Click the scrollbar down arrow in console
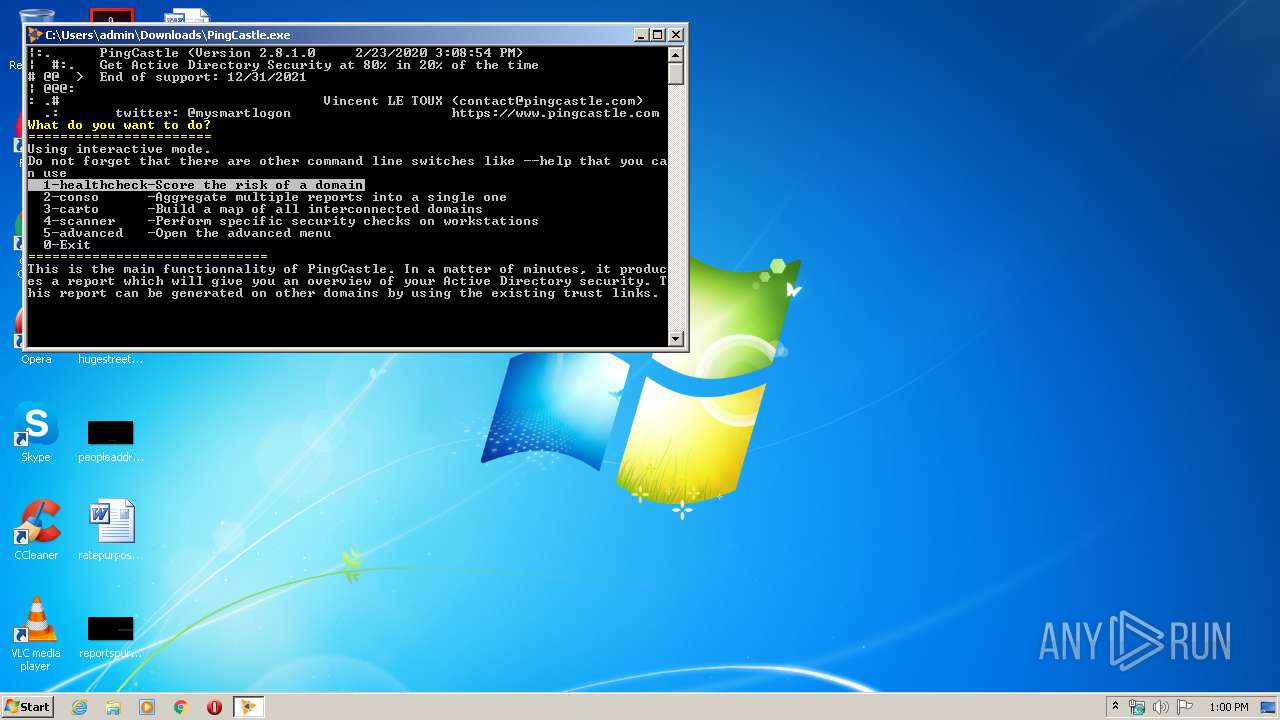 click(676, 339)
